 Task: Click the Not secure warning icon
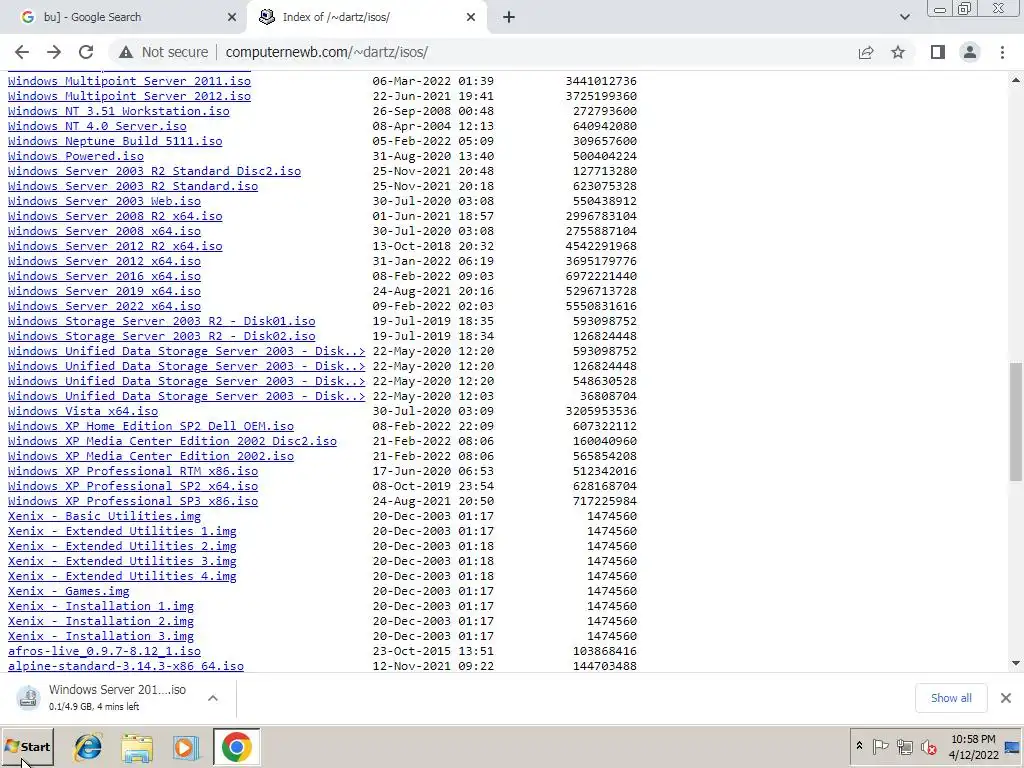pos(126,52)
